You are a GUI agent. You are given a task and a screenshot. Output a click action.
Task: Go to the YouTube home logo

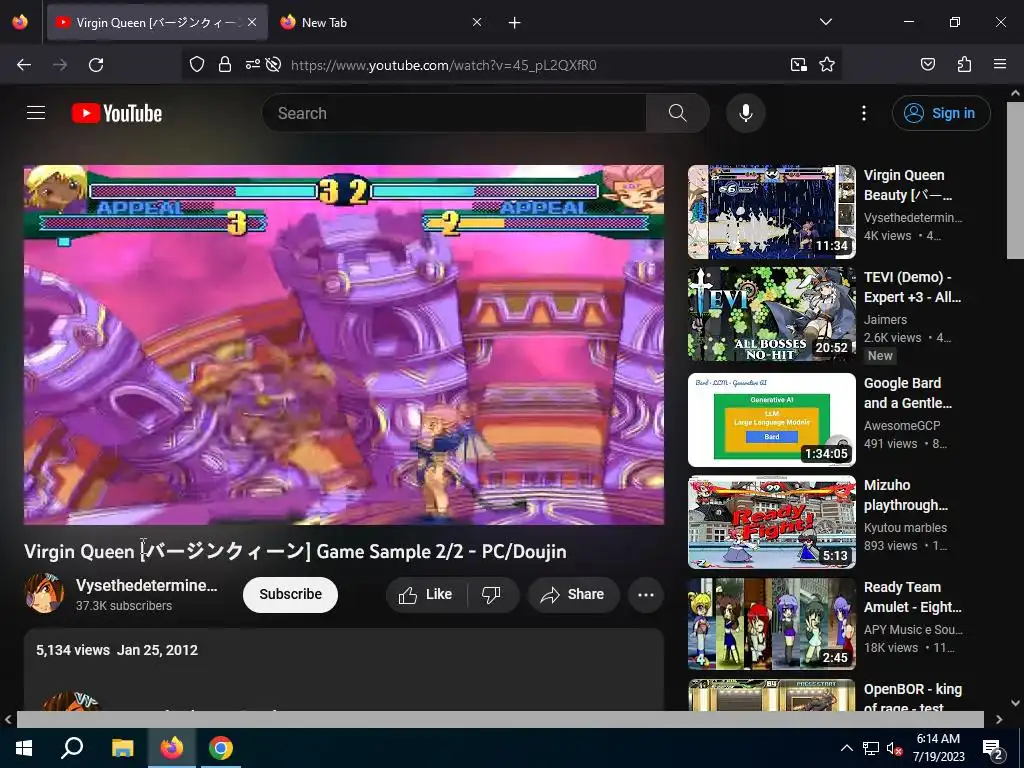coord(117,113)
